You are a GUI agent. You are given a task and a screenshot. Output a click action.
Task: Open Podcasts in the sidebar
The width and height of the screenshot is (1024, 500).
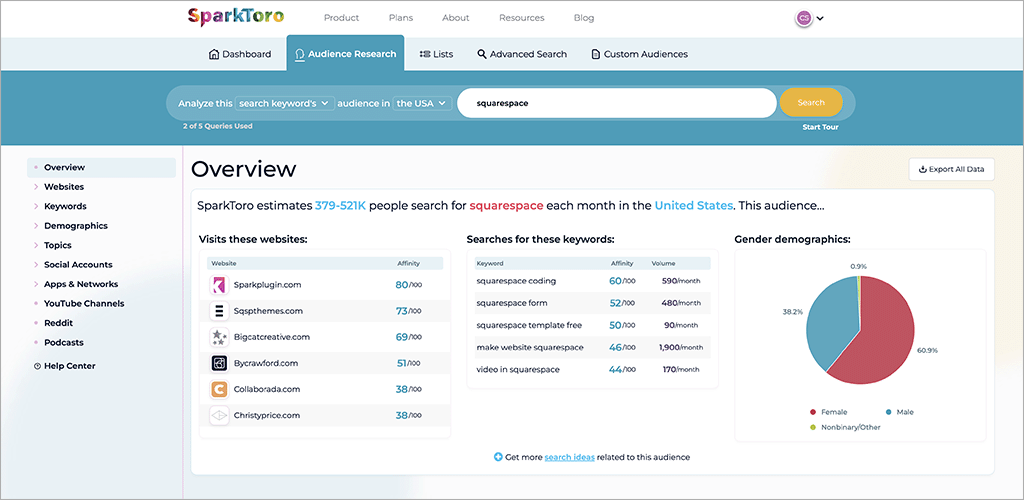[x=64, y=343]
